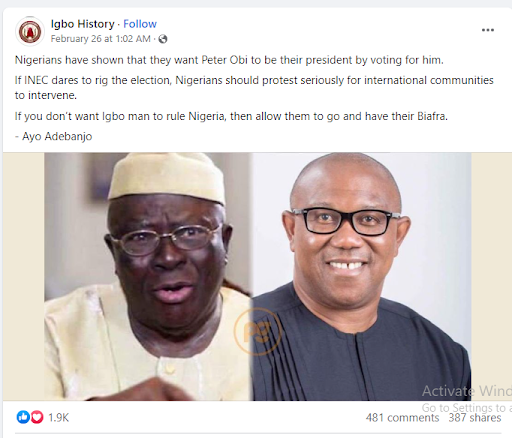Open the three-dots post options menu
The image size is (512, 438).
point(488,30)
